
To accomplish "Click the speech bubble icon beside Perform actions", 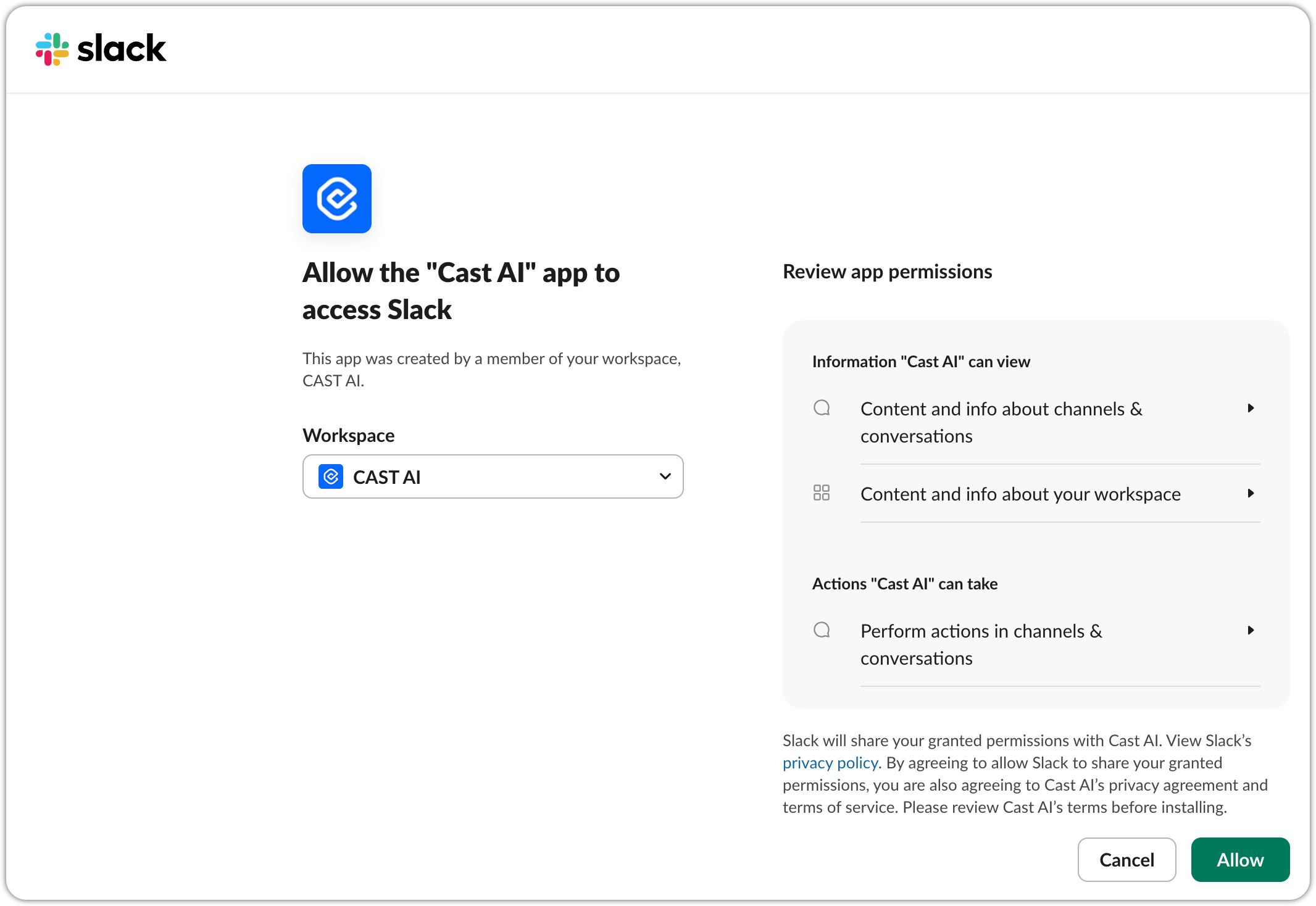I will [x=822, y=630].
